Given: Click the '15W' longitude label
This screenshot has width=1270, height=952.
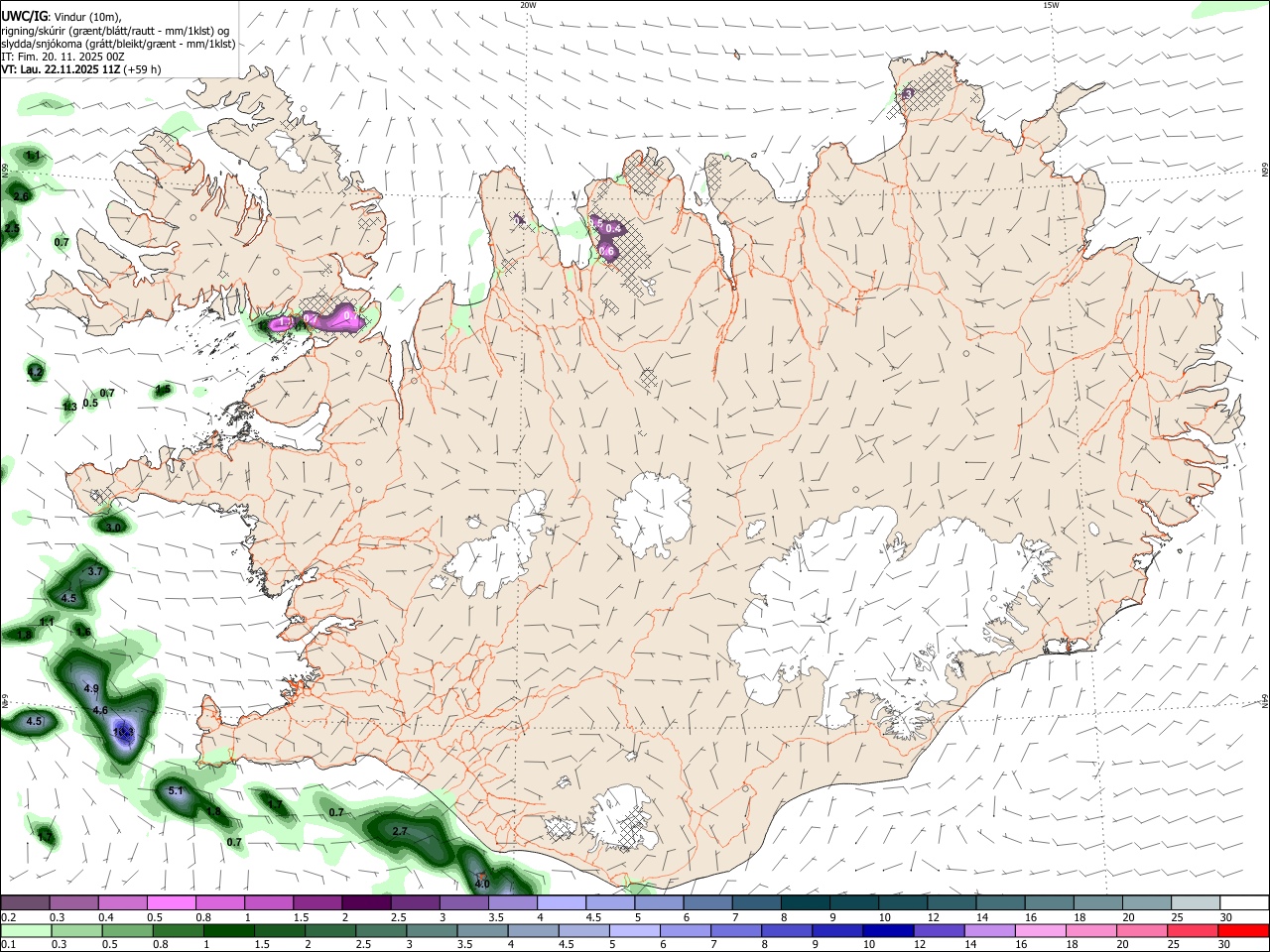Looking at the screenshot, I should pos(1051,5).
